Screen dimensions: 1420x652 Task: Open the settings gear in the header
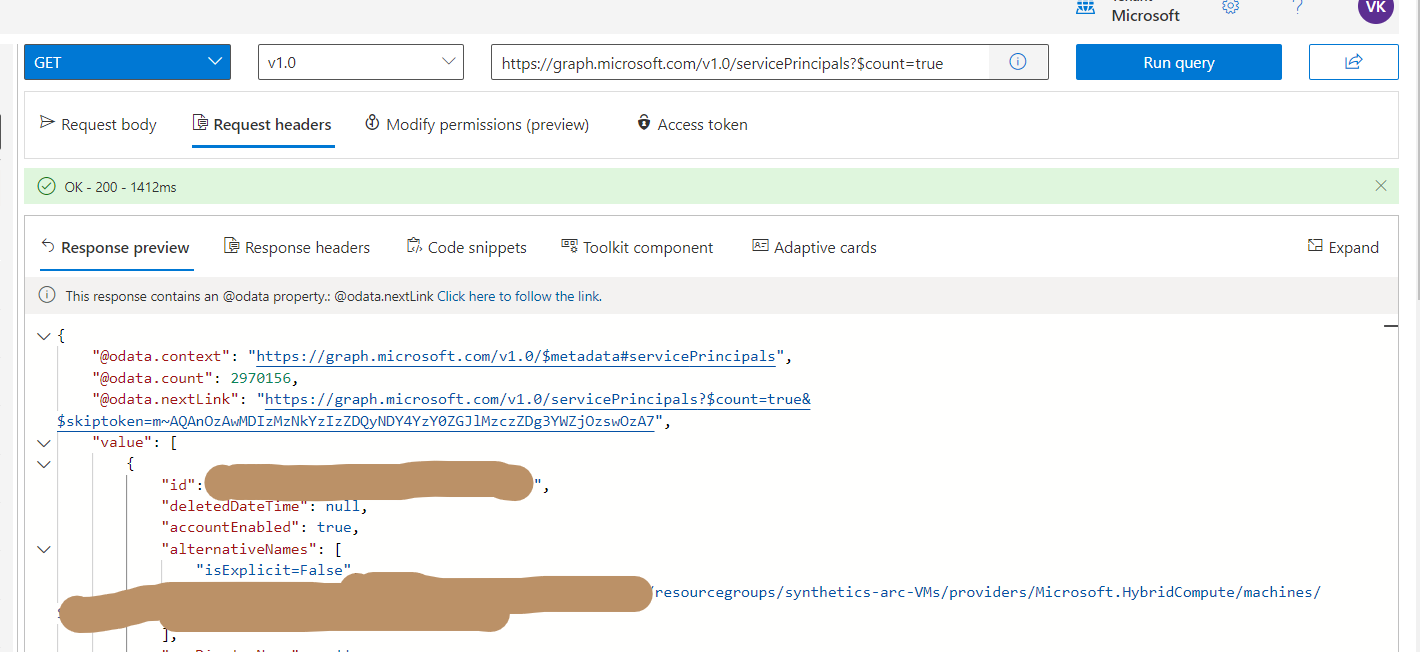(1229, 7)
